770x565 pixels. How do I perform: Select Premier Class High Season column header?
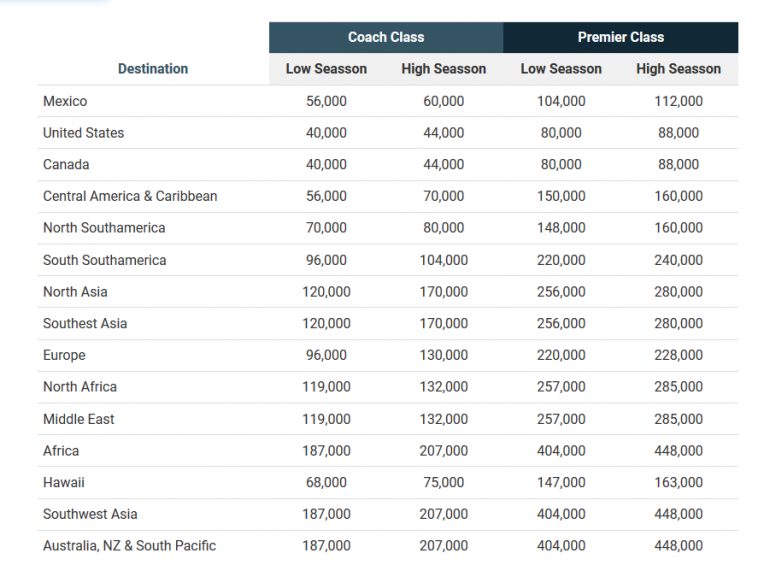click(678, 69)
